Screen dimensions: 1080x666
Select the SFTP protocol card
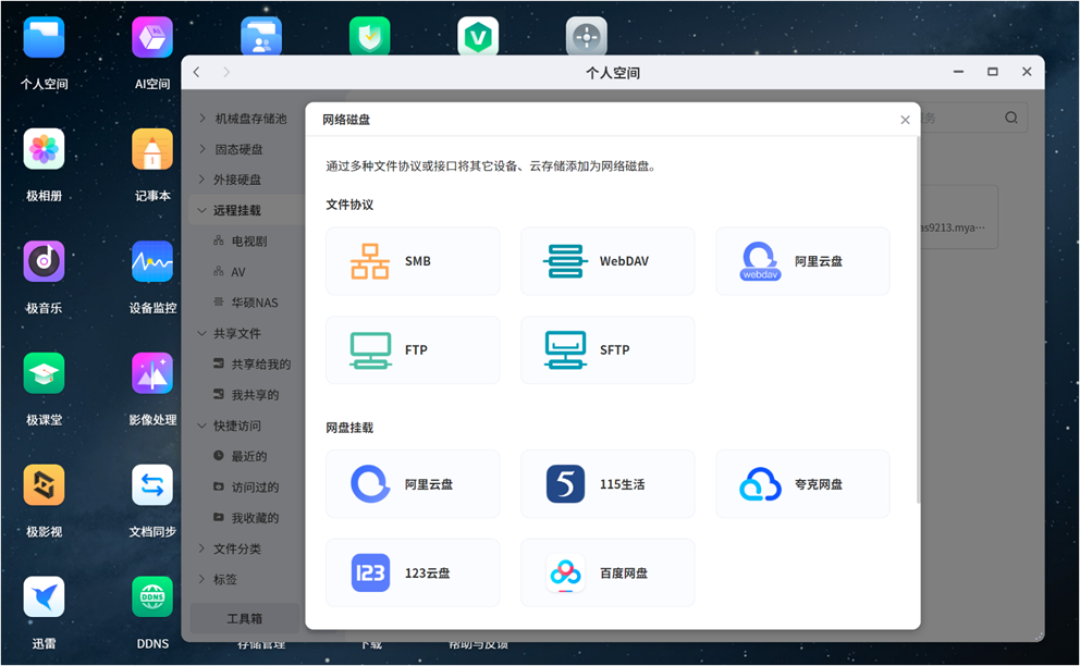pos(608,350)
